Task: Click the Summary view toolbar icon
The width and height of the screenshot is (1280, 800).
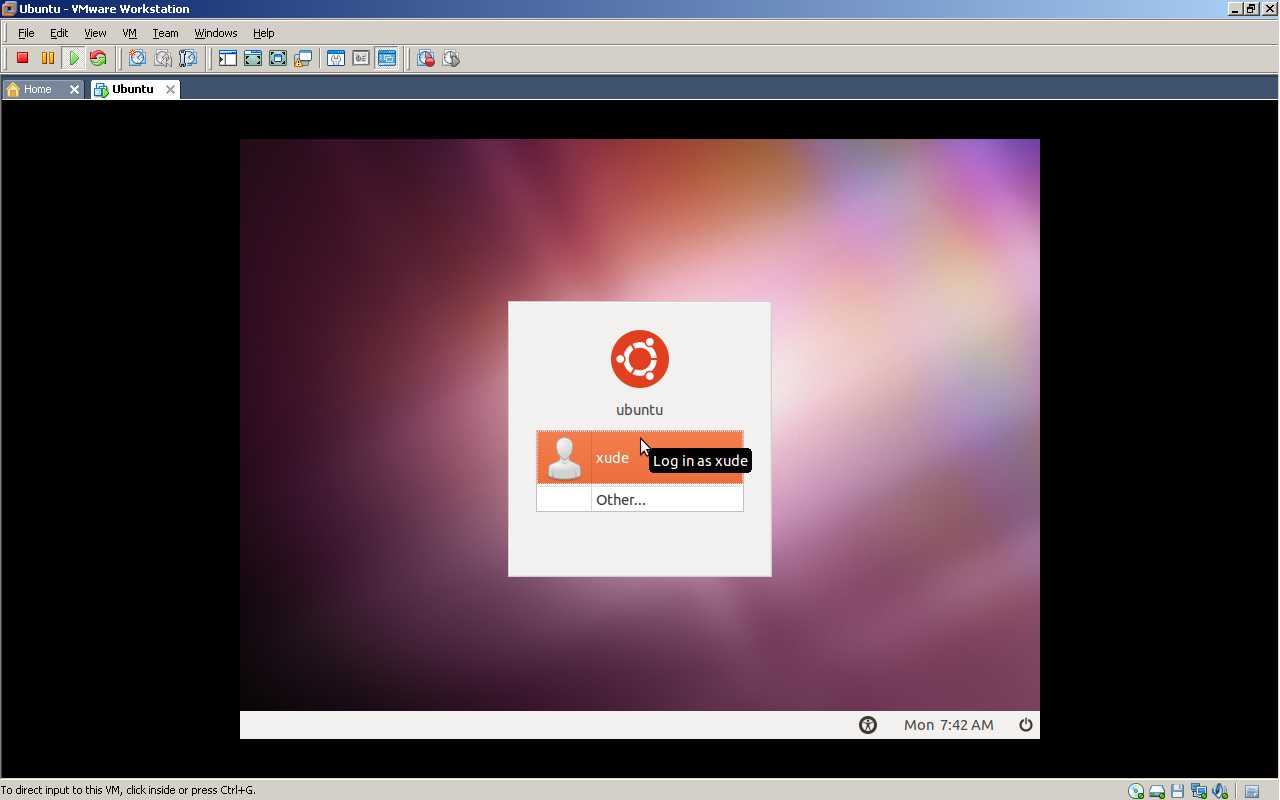Action: pyautogui.click(x=336, y=59)
